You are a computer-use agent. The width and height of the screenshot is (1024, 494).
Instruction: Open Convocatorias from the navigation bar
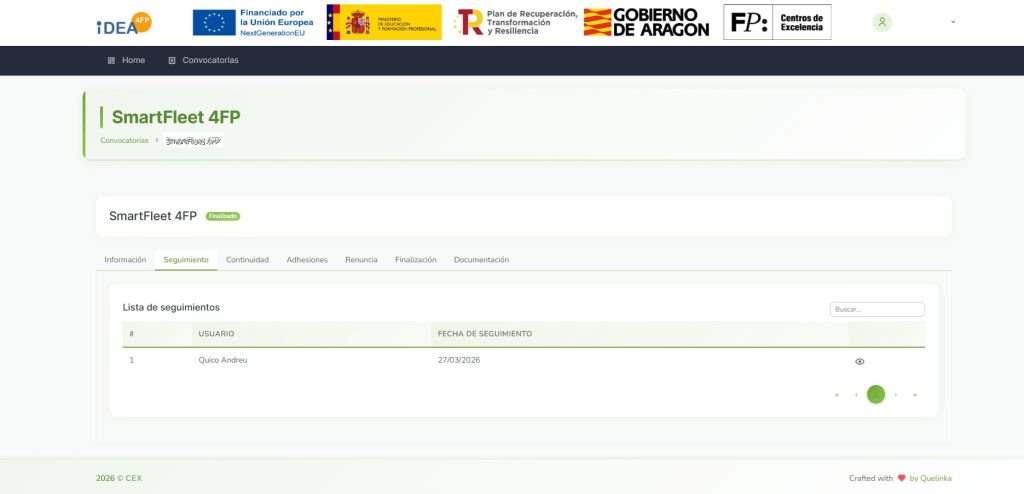point(210,60)
